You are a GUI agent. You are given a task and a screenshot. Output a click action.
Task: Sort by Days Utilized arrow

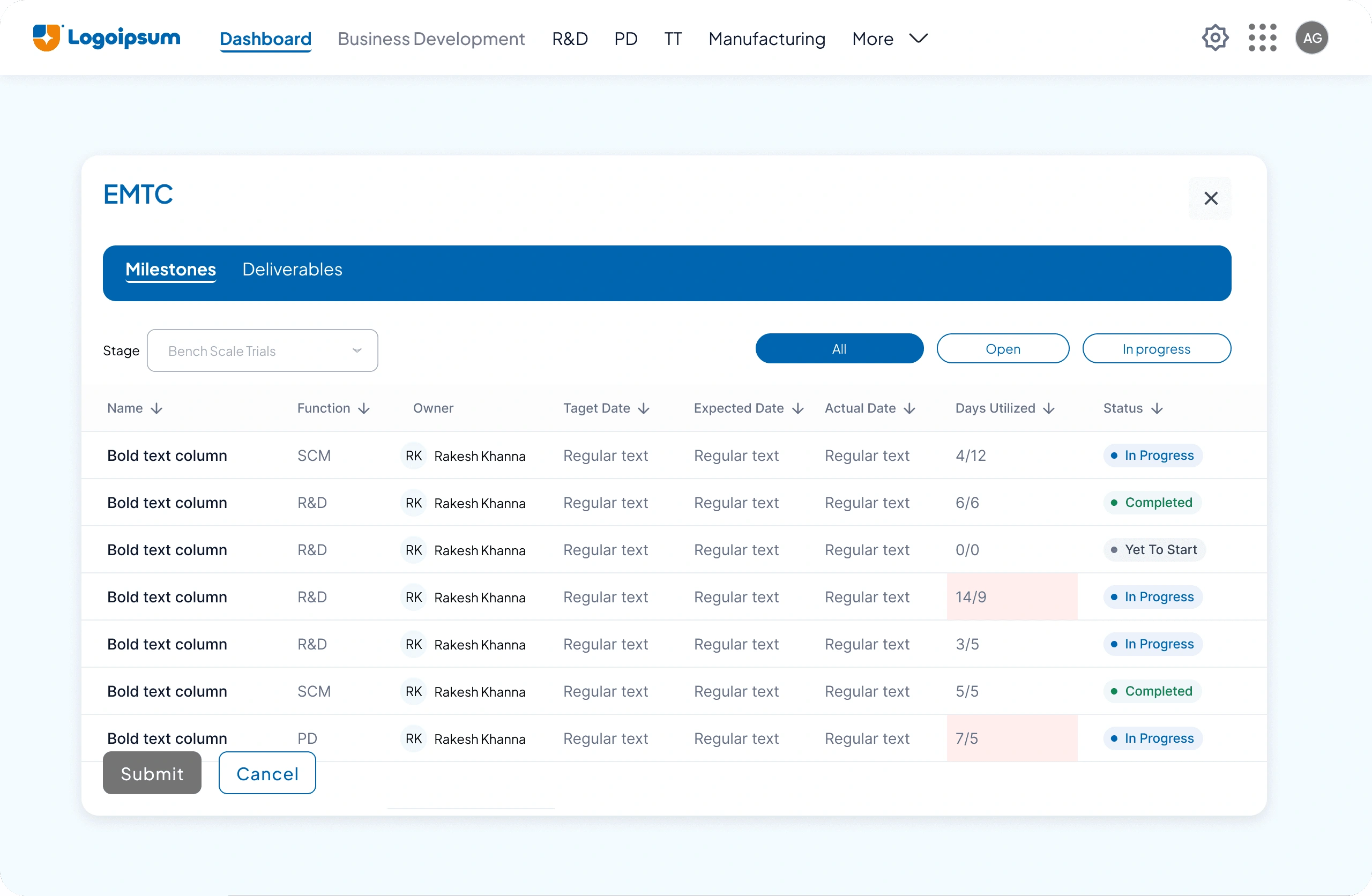1049,409
